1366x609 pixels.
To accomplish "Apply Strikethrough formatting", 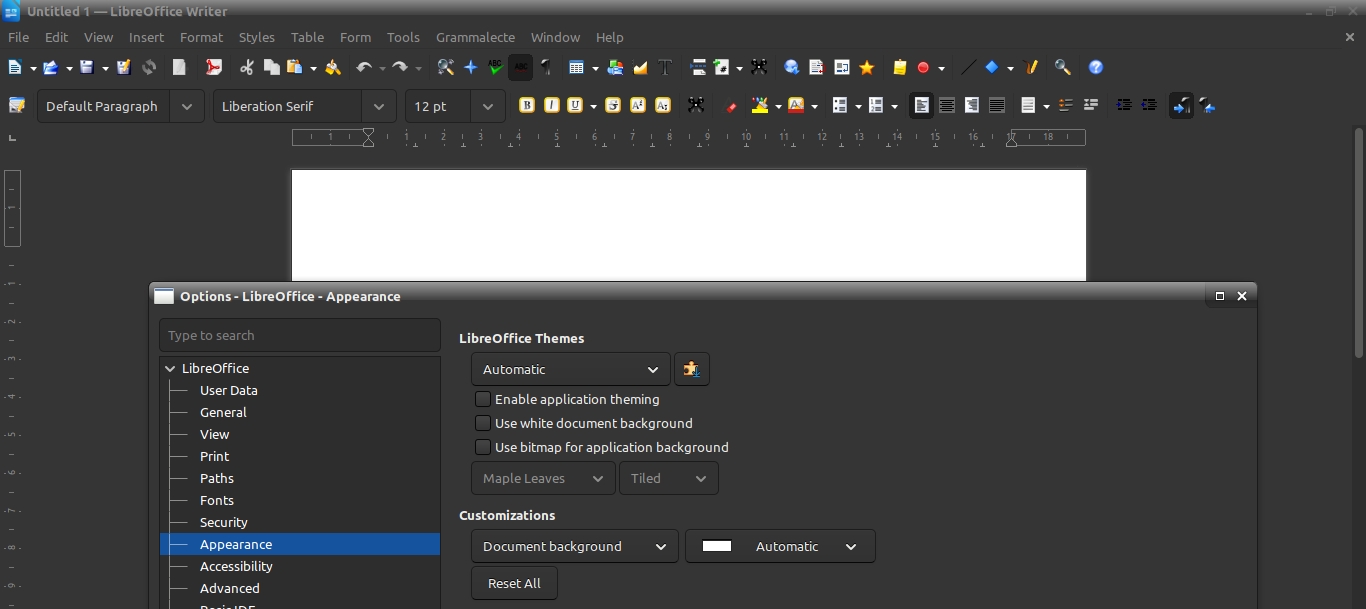I will (x=613, y=105).
